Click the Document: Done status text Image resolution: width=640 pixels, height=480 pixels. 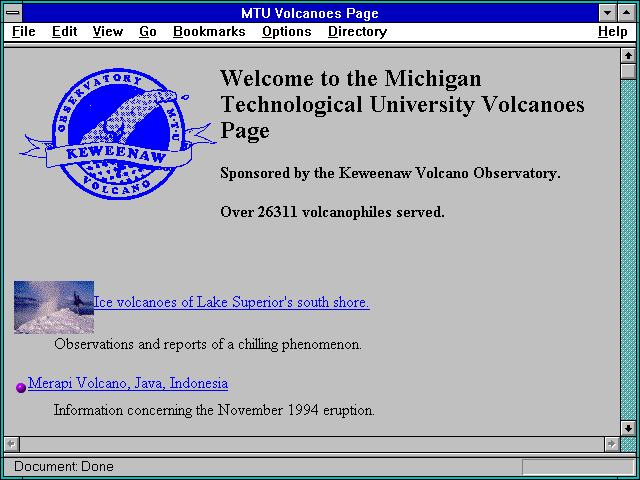click(x=64, y=467)
